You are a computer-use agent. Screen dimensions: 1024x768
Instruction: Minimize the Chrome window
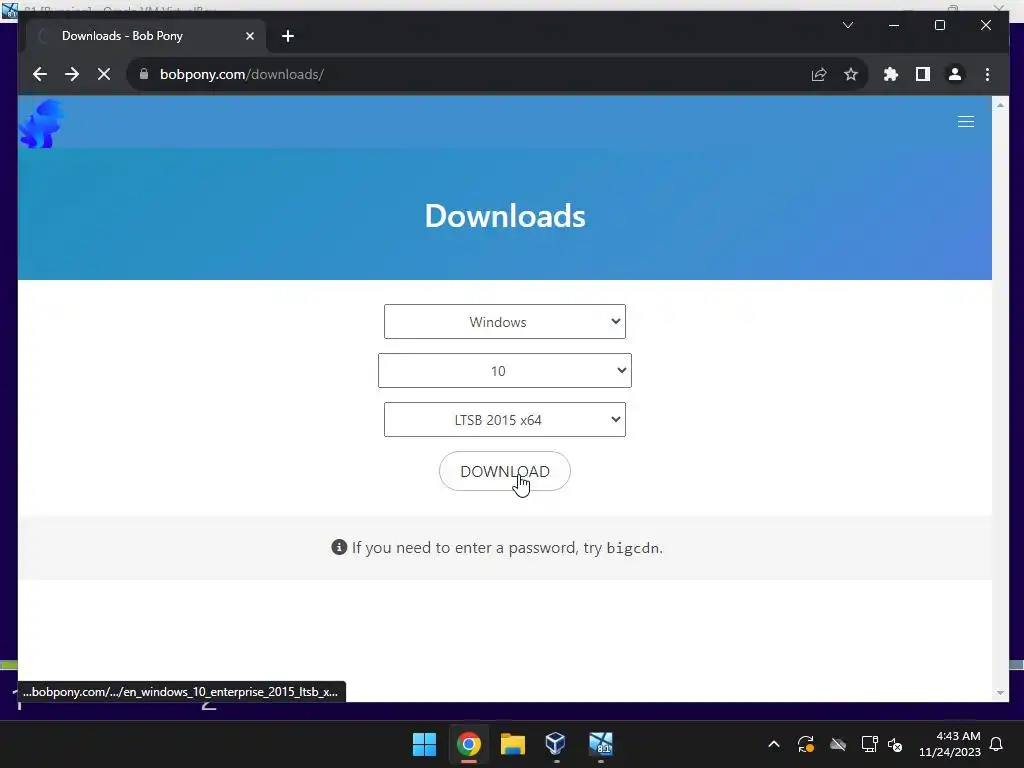coord(894,25)
